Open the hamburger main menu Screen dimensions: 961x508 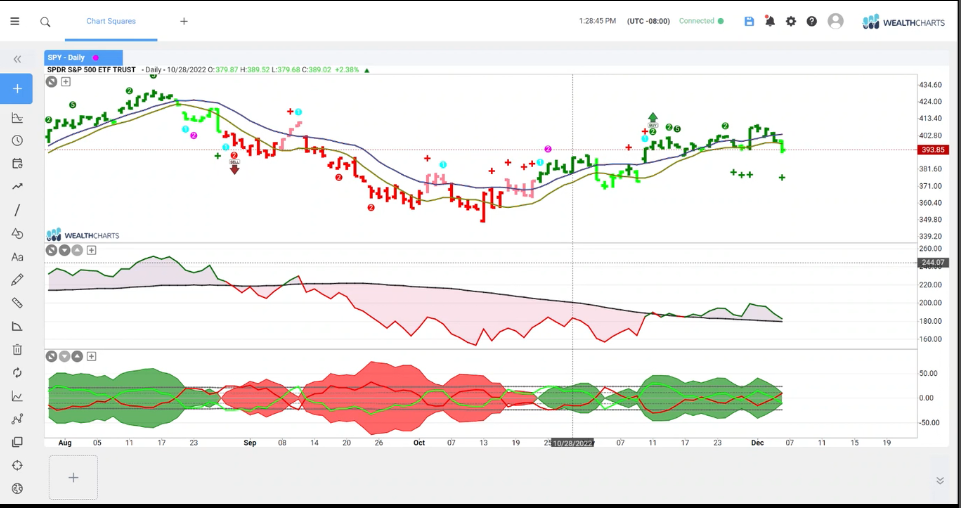[15, 21]
